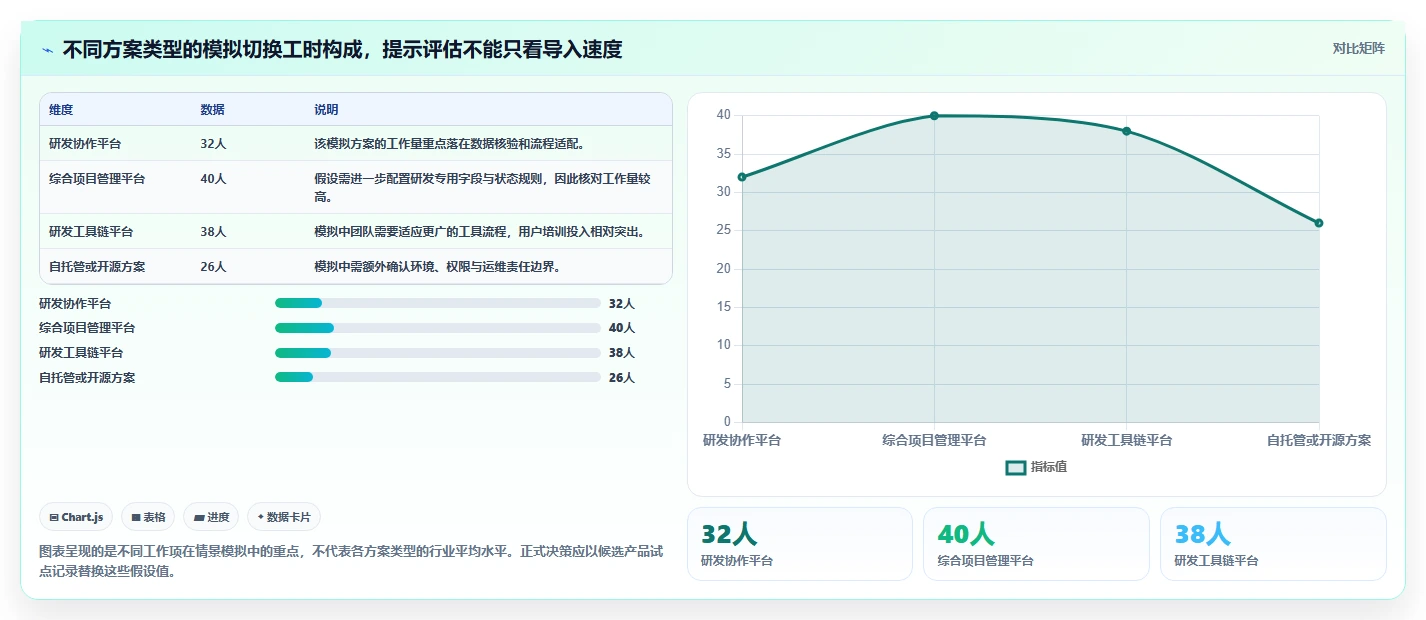Viewport: 1426px width, 620px height.
Task: Click the 自托管或开源方案 progress bar
Action: [437, 377]
